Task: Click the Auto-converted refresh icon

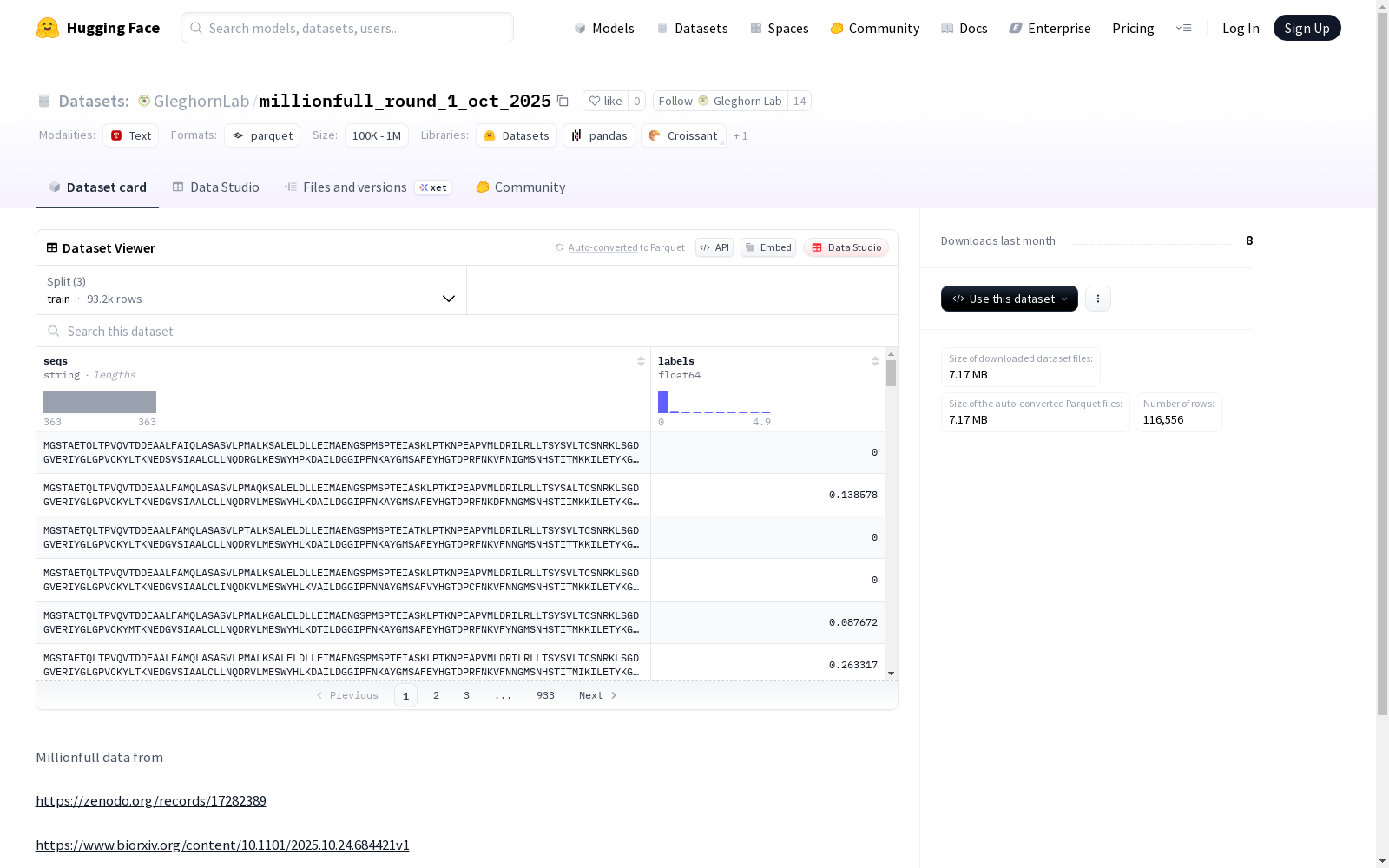Action: click(x=560, y=247)
